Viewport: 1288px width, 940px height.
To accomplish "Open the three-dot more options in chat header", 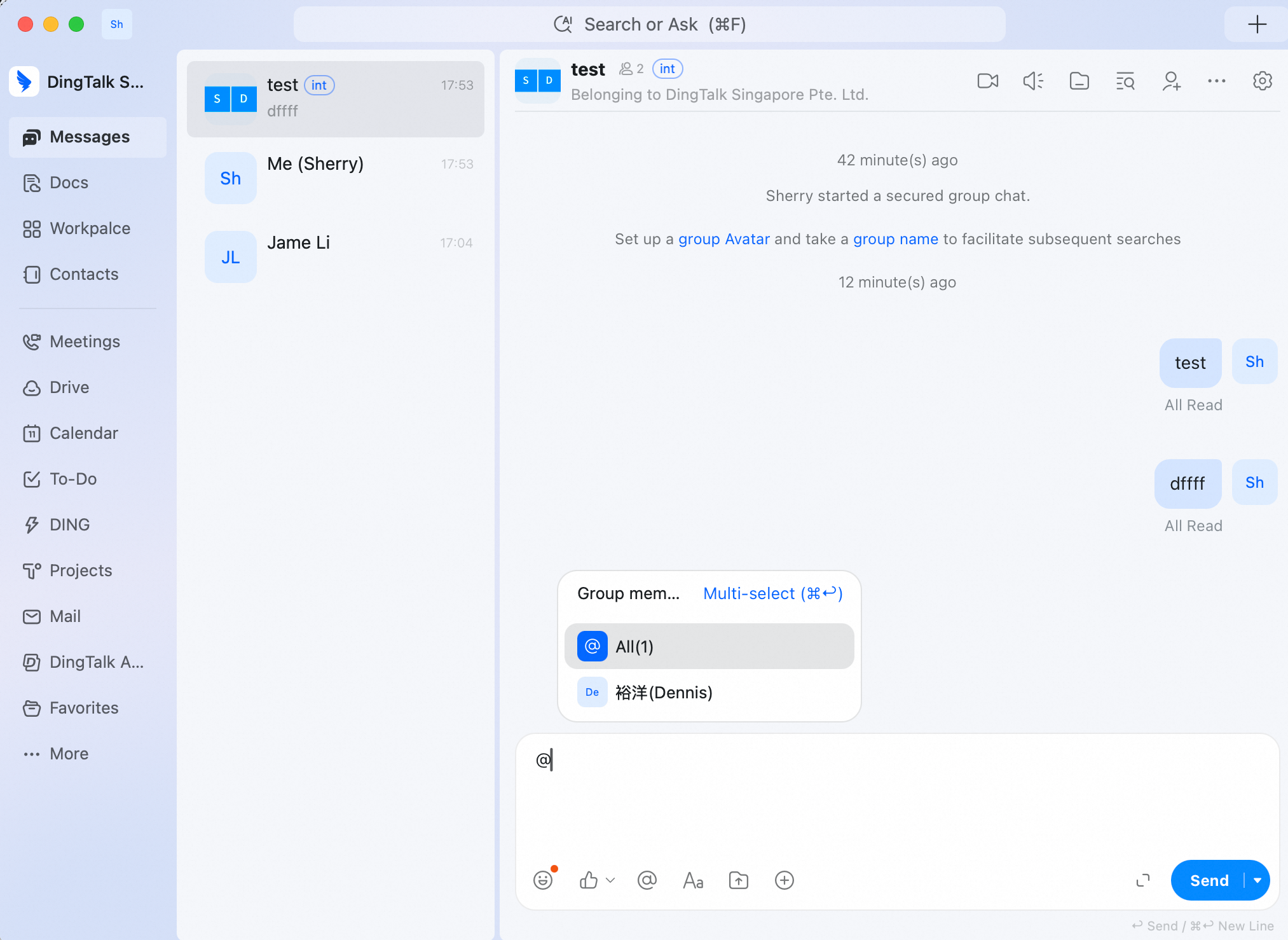I will pos(1217,81).
